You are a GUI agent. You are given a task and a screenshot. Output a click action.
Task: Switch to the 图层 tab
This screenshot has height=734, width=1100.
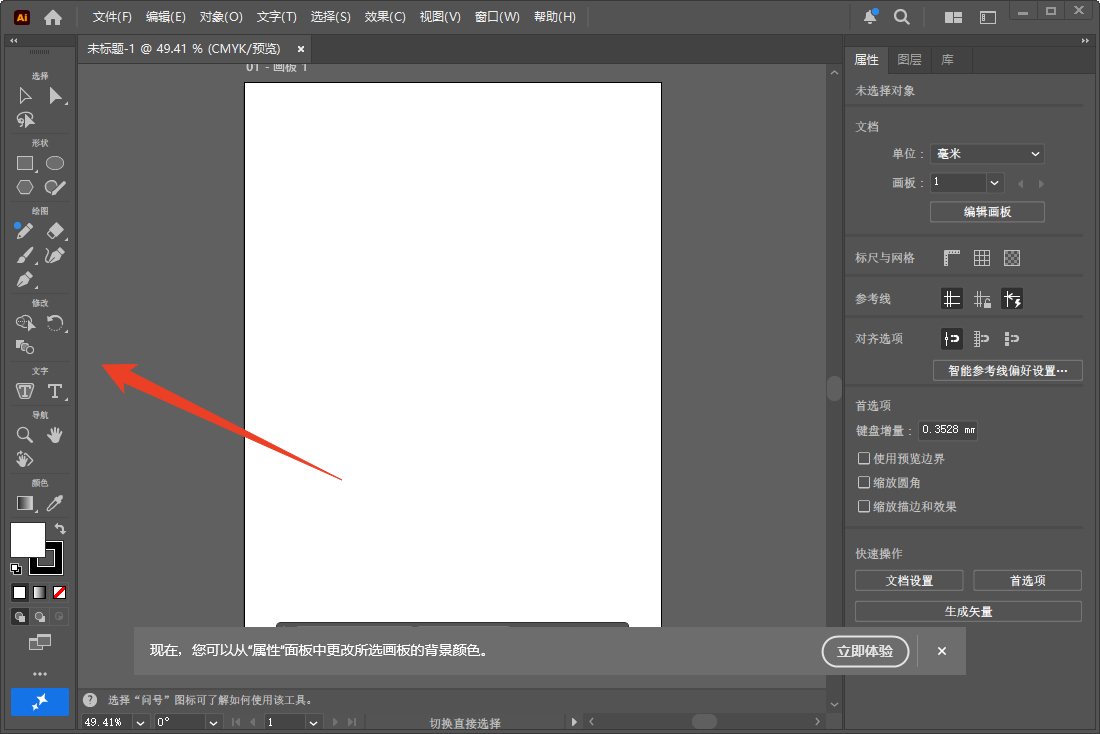909,60
